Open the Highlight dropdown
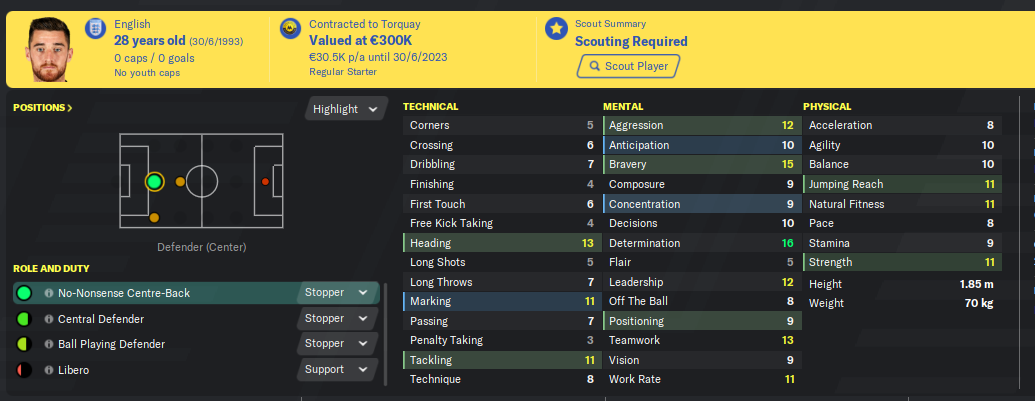Viewport: 1035px width, 401px height. click(x=346, y=109)
